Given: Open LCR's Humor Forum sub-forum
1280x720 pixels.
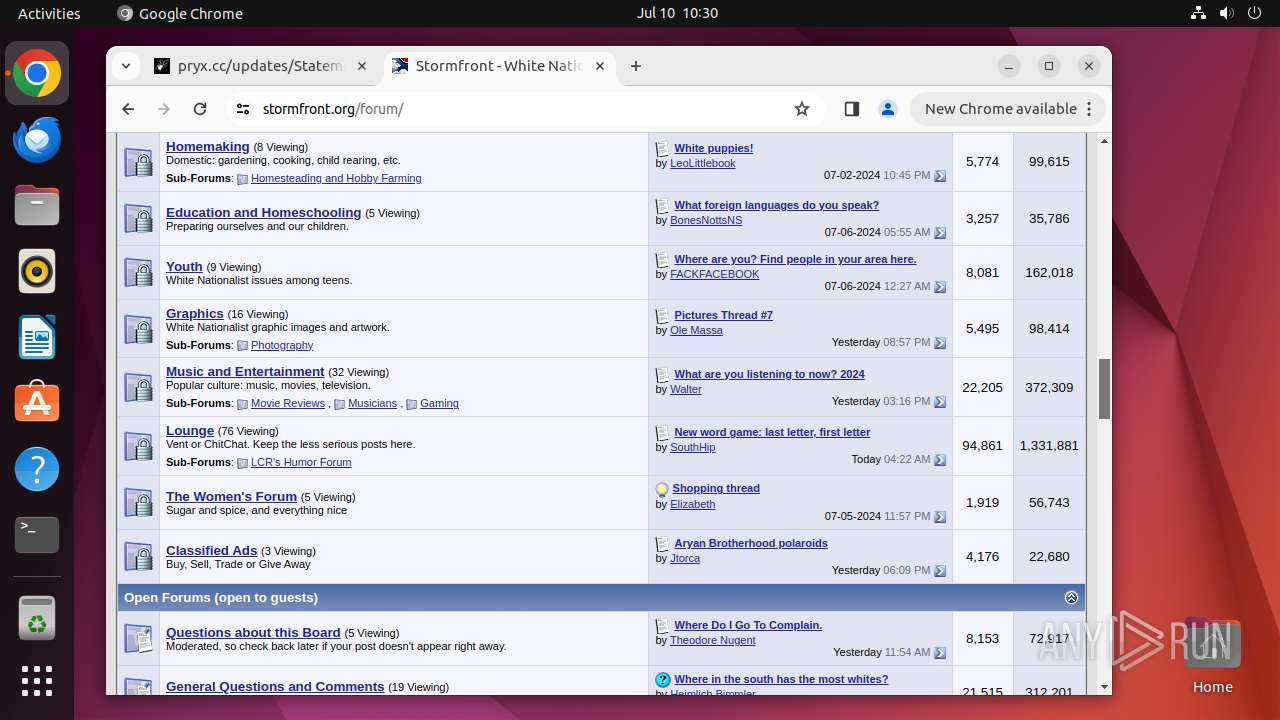Looking at the screenshot, I should [x=301, y=462].
